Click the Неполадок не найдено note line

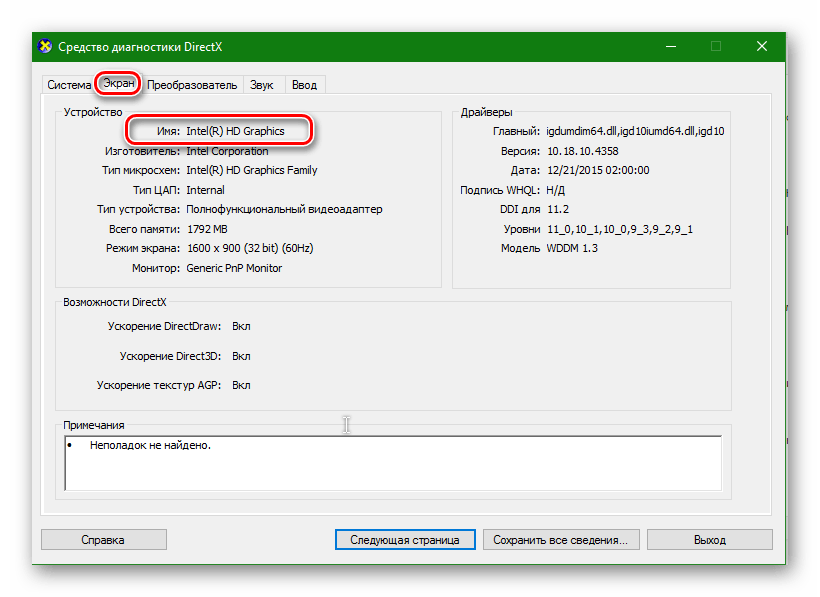150,445
